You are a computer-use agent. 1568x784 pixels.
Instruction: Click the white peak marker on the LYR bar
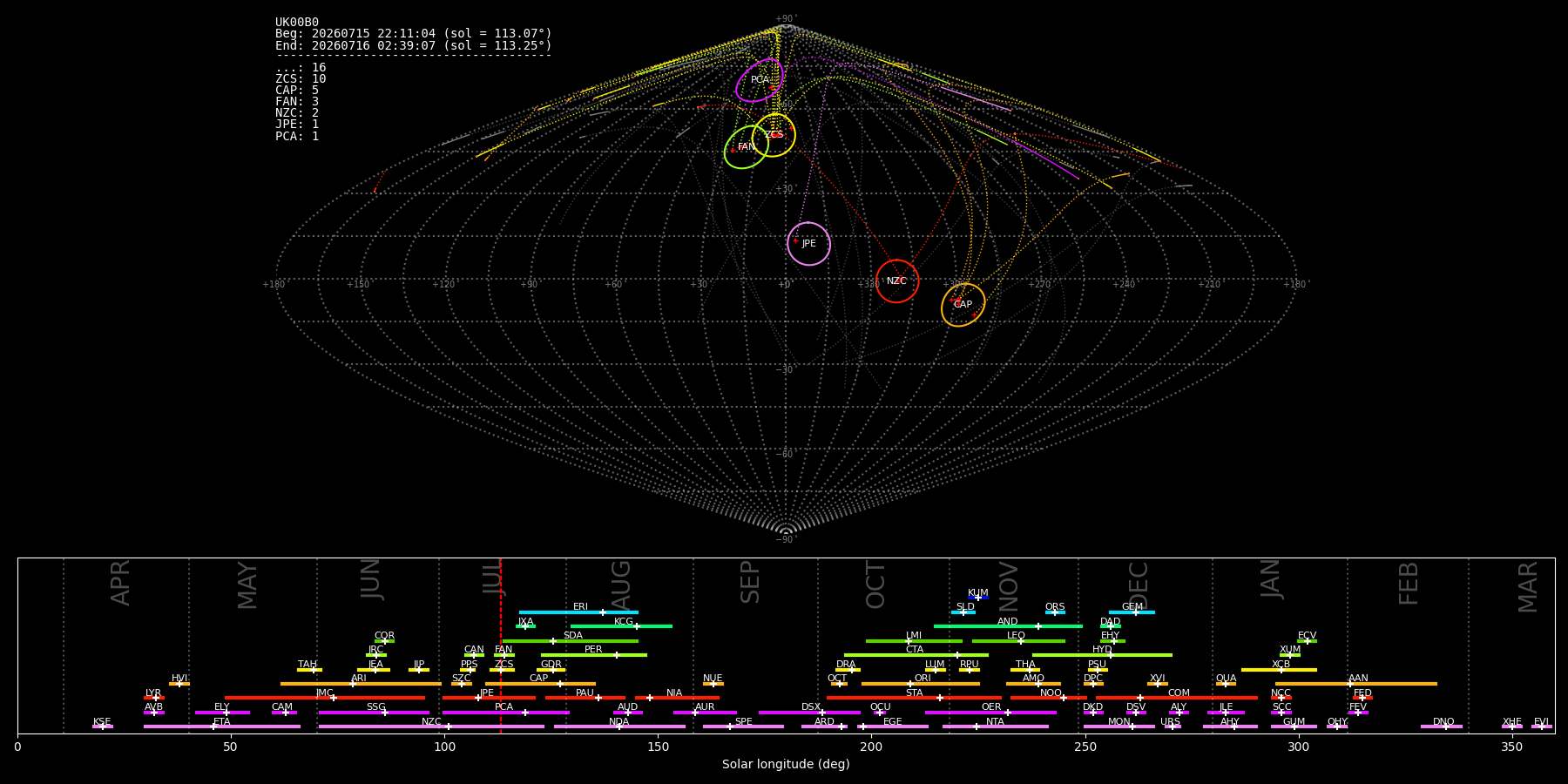click(x=156, y=698)
